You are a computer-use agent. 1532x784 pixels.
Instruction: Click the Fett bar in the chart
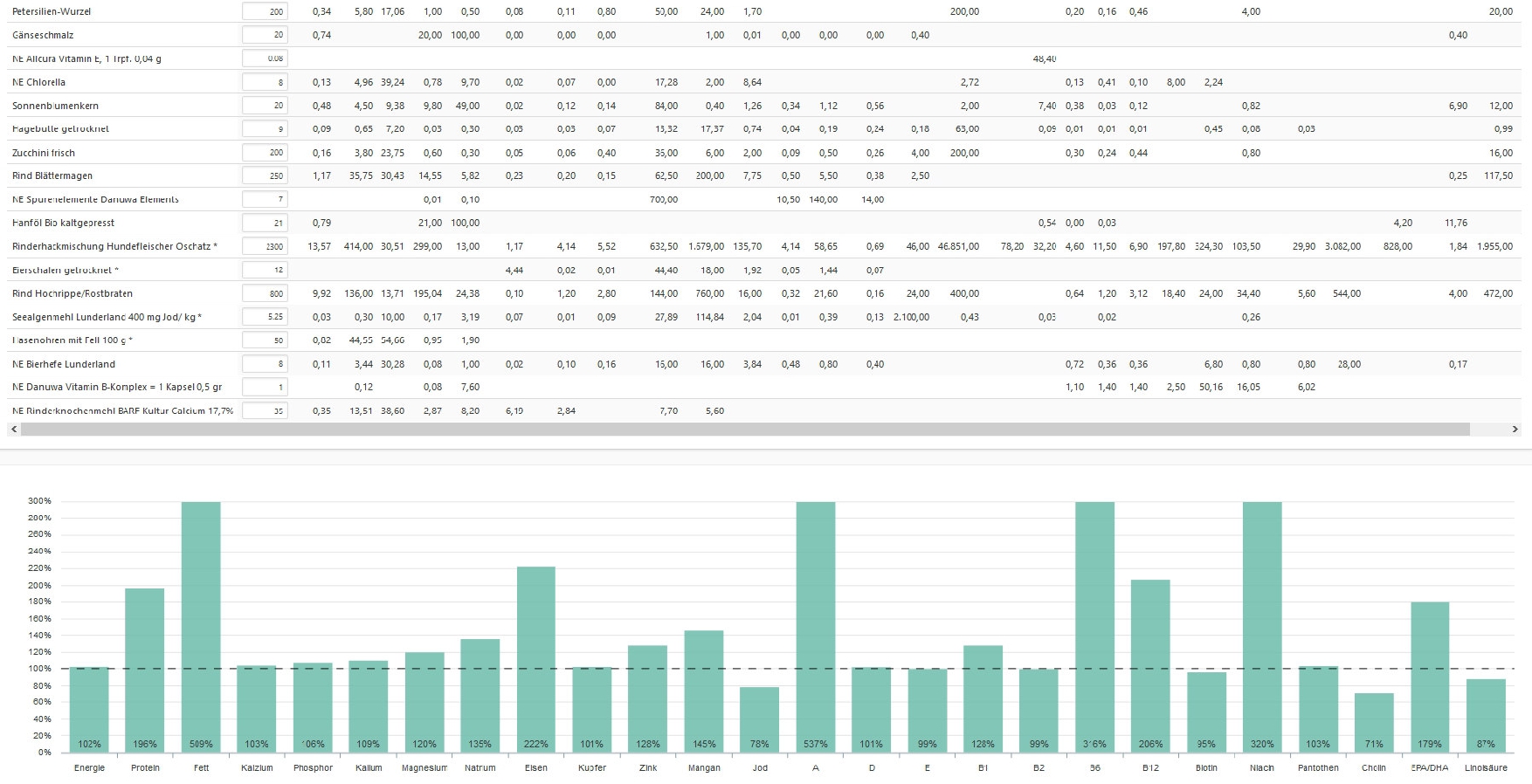click(201, 626)
